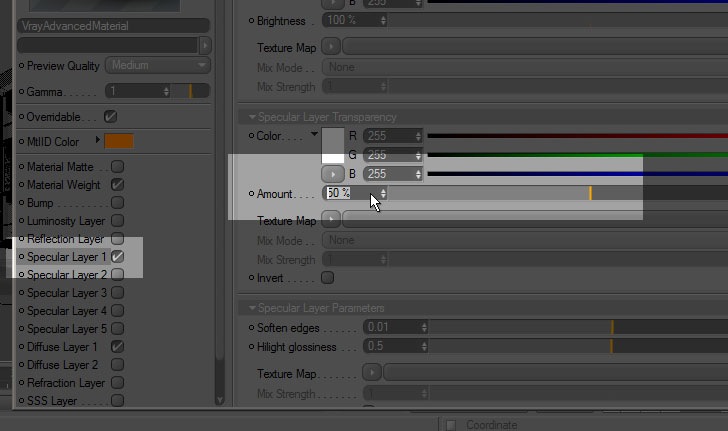Open the Preview Quality dropdown
This screenshot has height=431, width=728.
[x=158, y=65]
